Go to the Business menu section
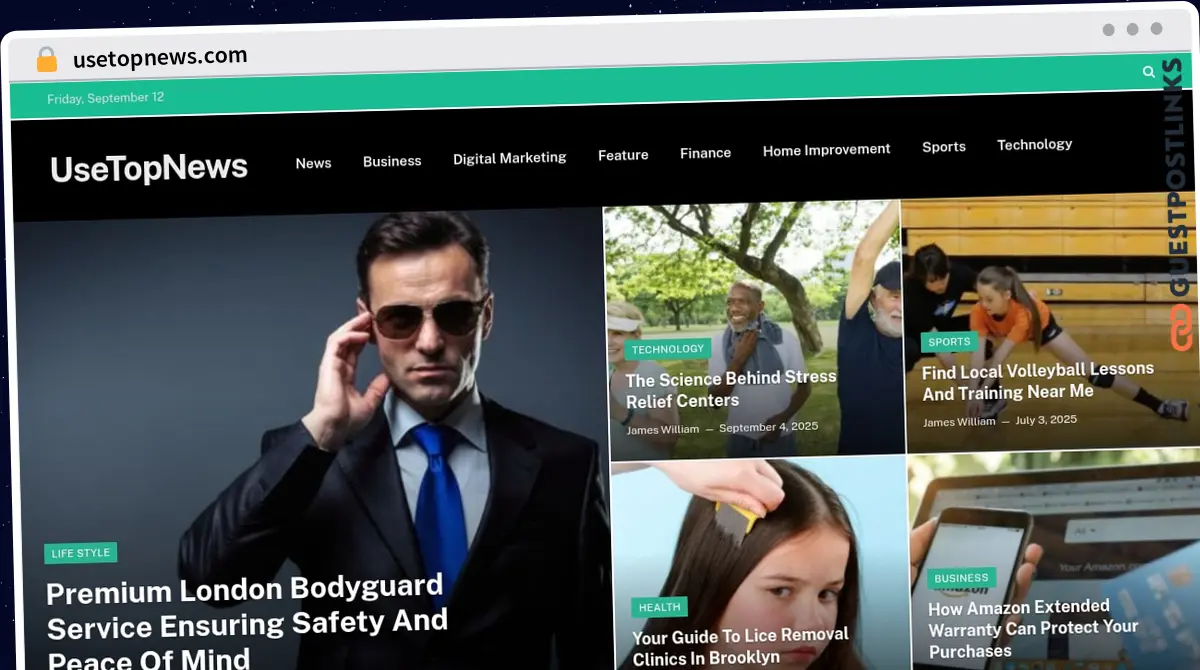 click(392, 161)
